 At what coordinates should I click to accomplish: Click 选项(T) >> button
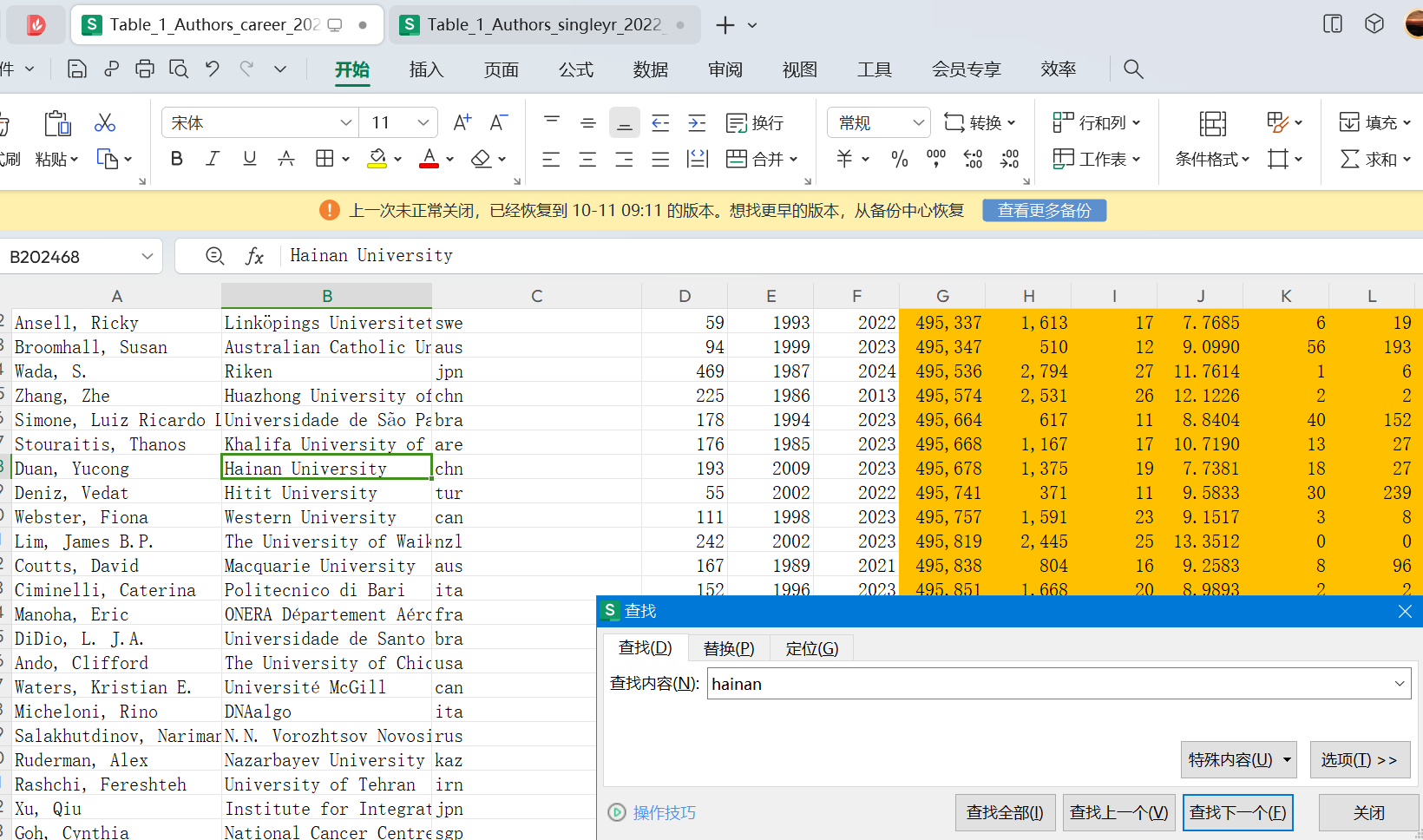pyautogui.click(x=1360, y=760)
